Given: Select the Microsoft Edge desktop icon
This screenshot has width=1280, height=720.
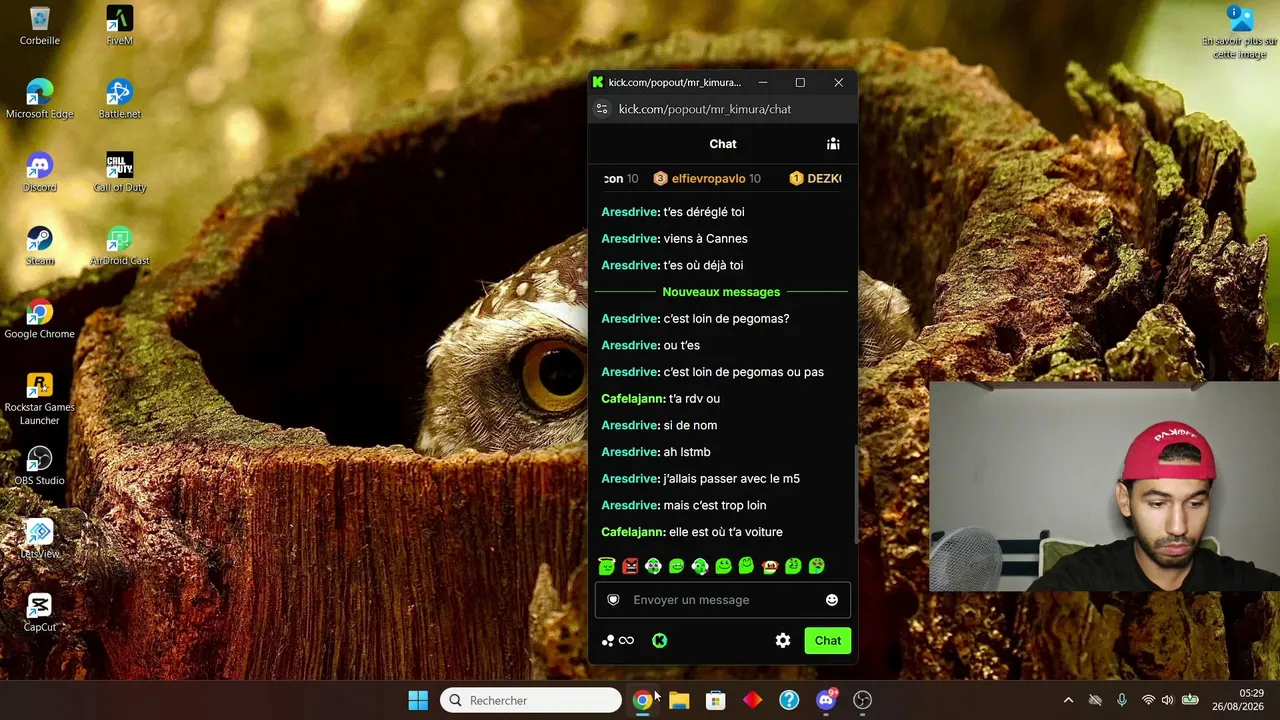Looking at the screenshot, I should [40, 100].
